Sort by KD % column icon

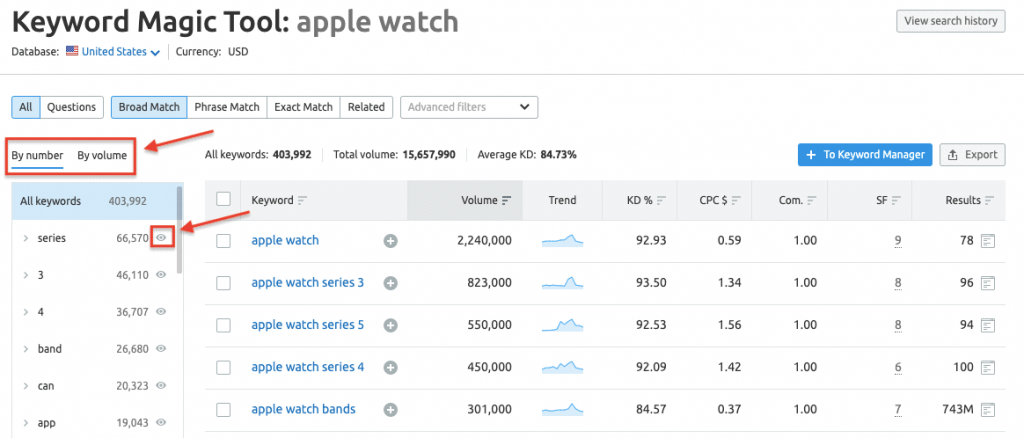pos(661,200)
